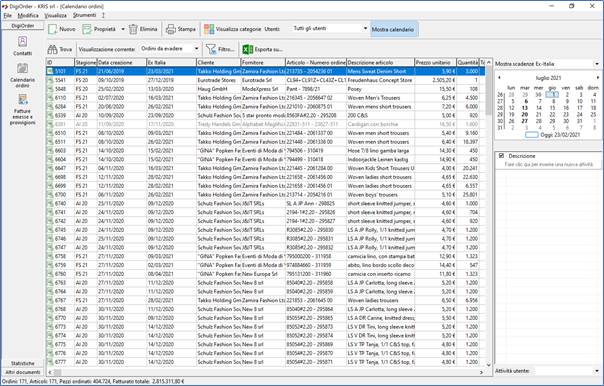Select the DigiOrder sidebar tab
604x386 pixels.
click(x=22, y=25)
